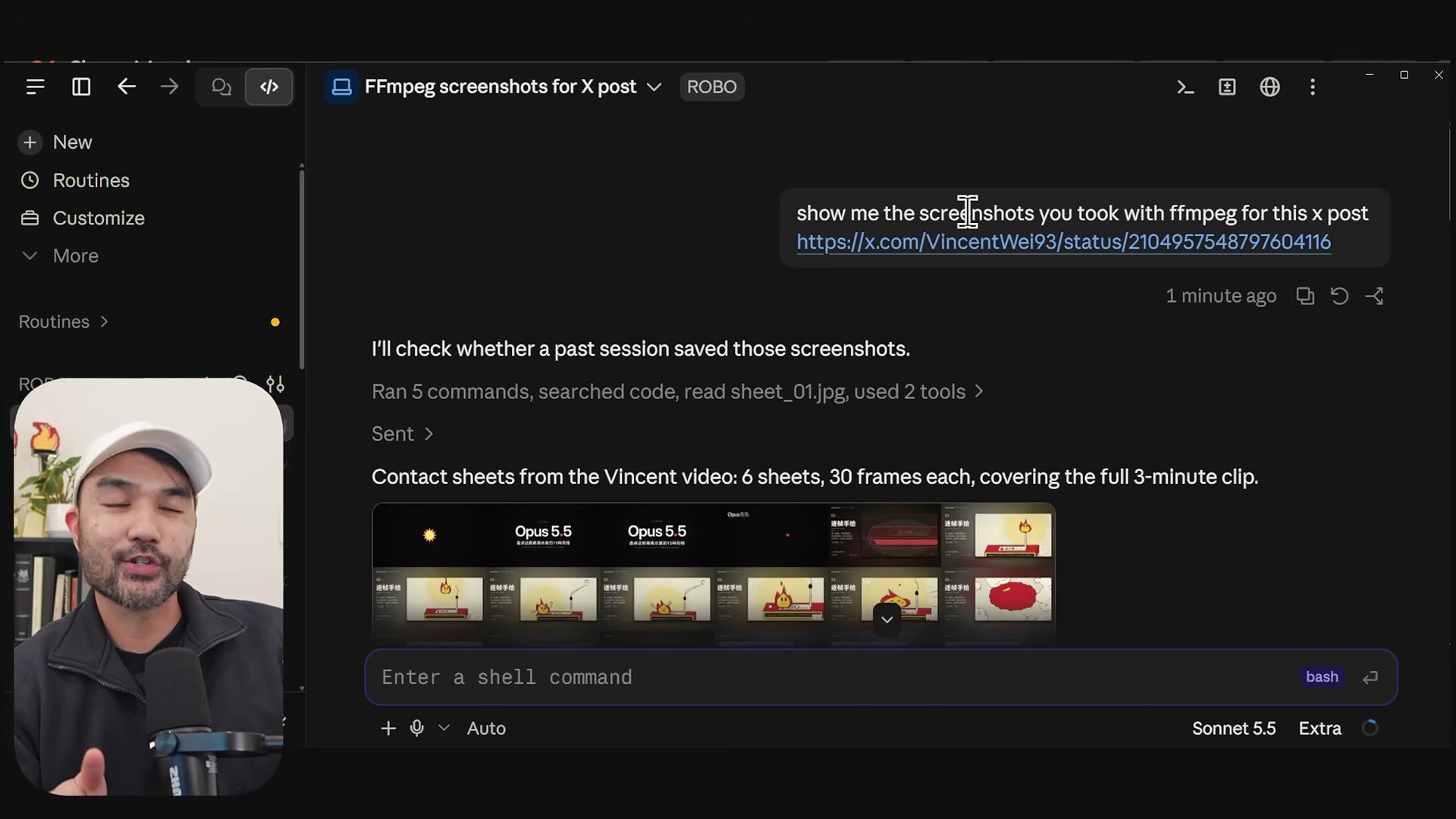Change the Auto mode setting
Viewport: 1456px width, 819px height.
click(x=486, y=729)
